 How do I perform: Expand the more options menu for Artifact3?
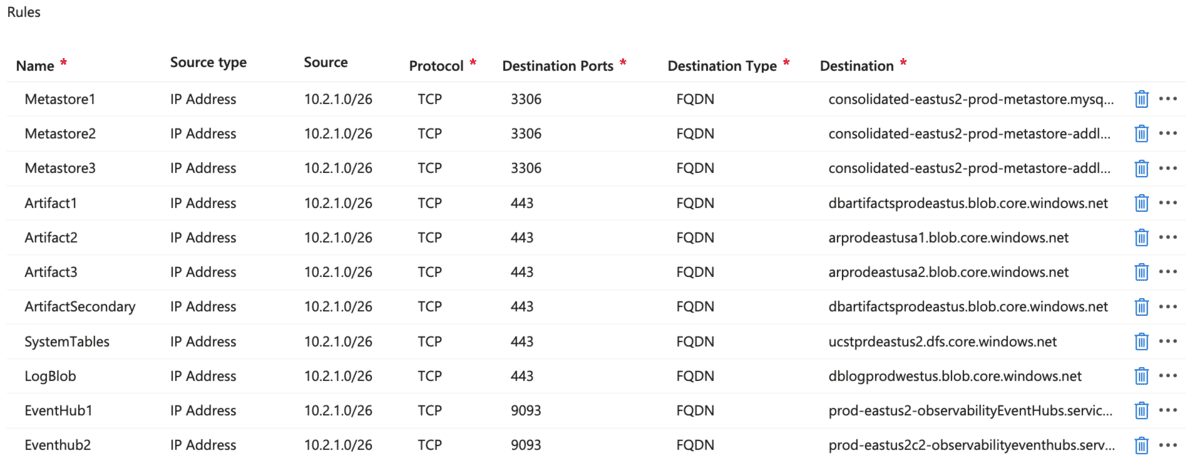click(x=1168, y=272)
